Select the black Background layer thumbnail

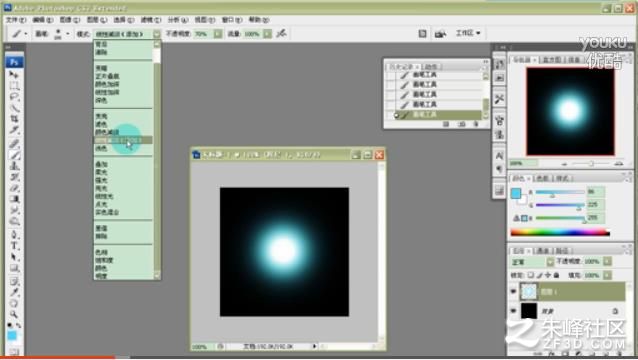click(x=529, y=311)
